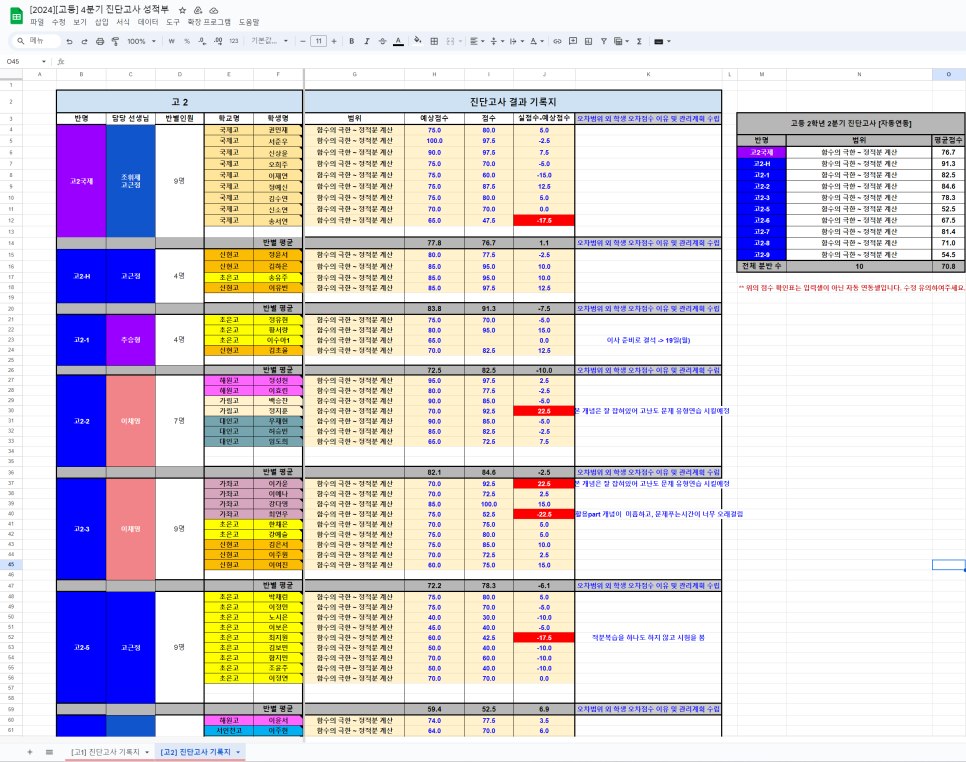Open horizontal align dropdown
Screen dimensions: 966x762
tap(477, 41)
